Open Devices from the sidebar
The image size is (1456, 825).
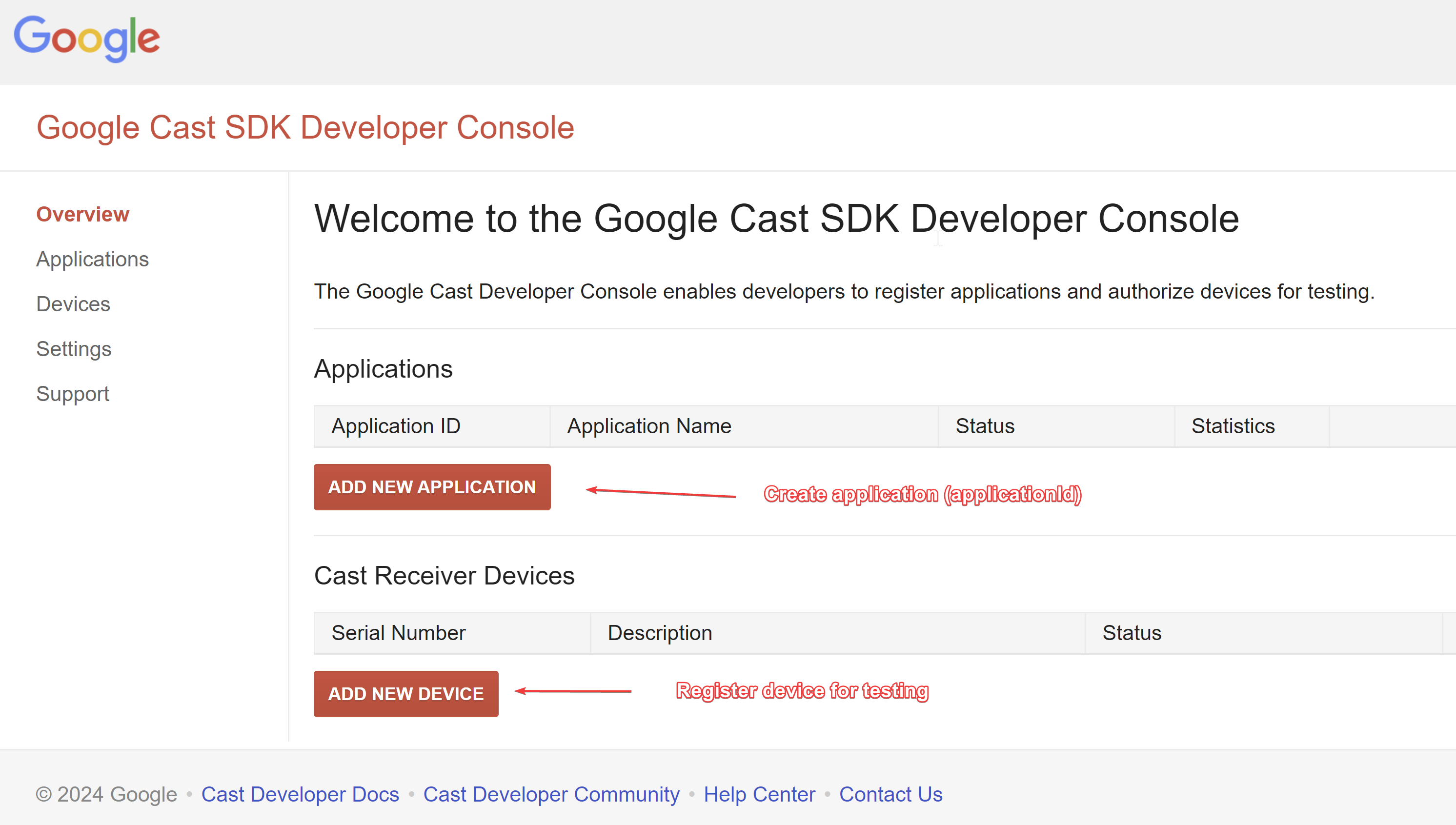(73, 304)
